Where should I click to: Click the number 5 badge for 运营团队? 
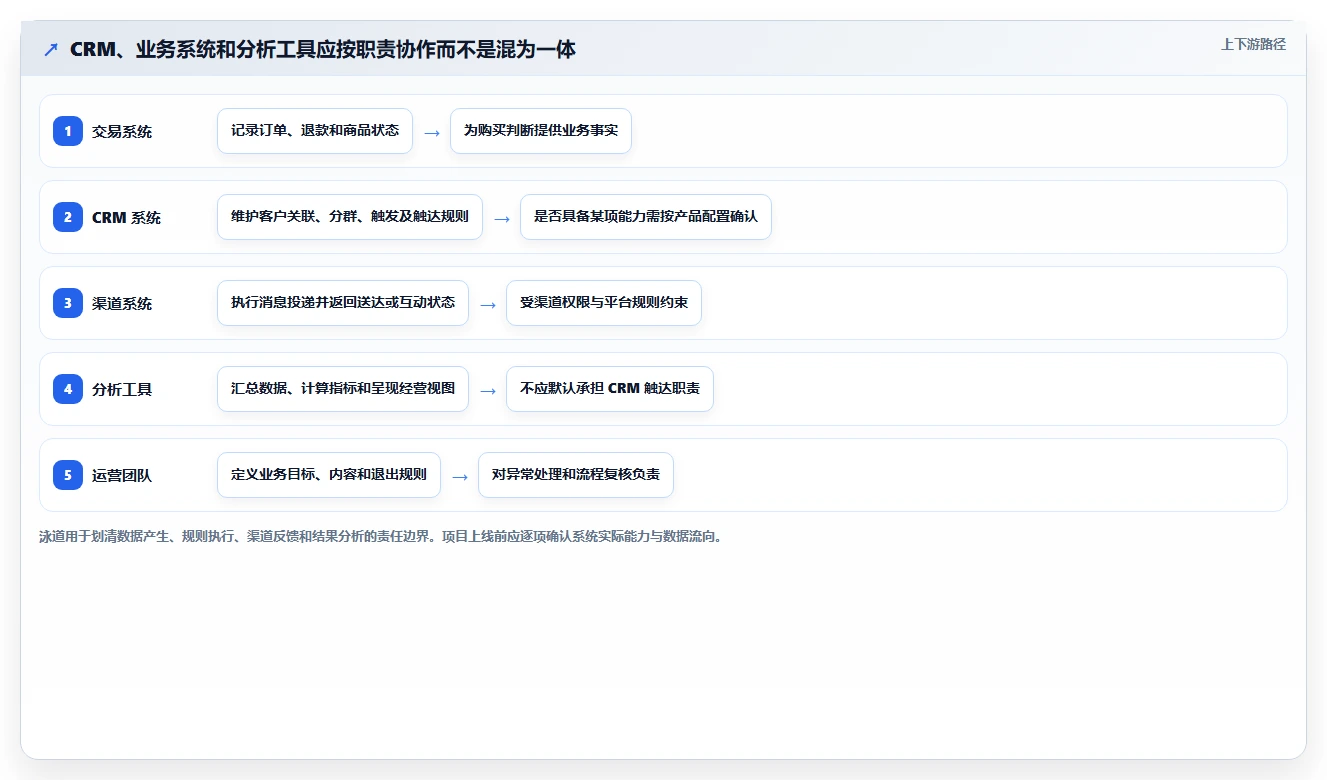click(x=68, y=475)
